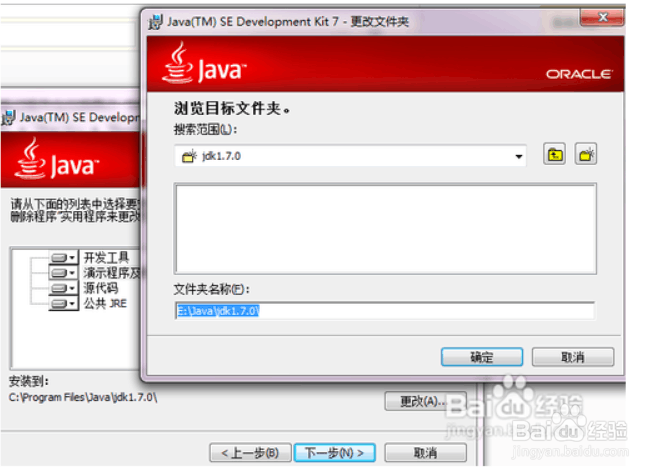The width and height of the screenshot is (668, 475).
Task: Click the Java logo in the background installer
Action: pyautogui.click(x=56, y=158)
